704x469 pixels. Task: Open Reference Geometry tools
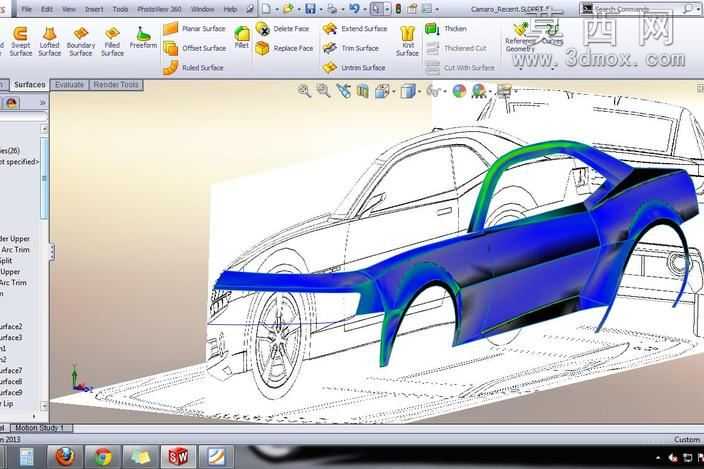tap(520, 38)
